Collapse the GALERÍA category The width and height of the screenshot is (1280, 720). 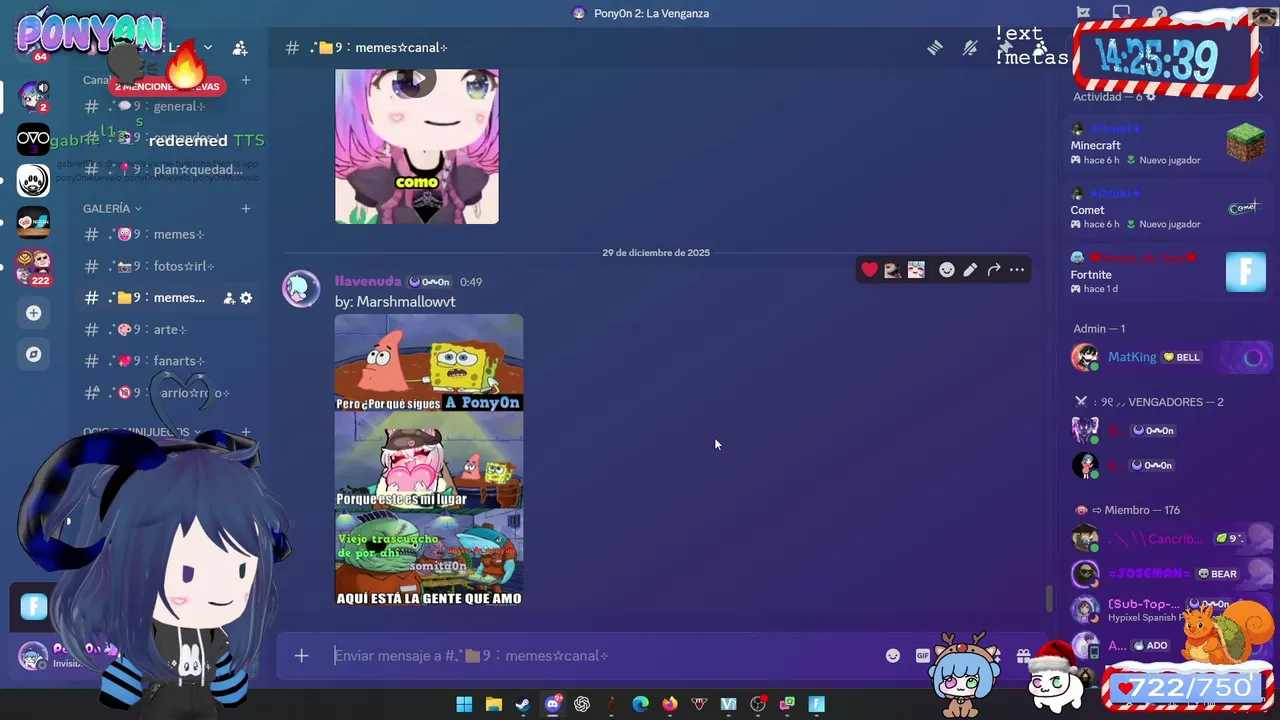pyautogui.click(x=112, y=208)
